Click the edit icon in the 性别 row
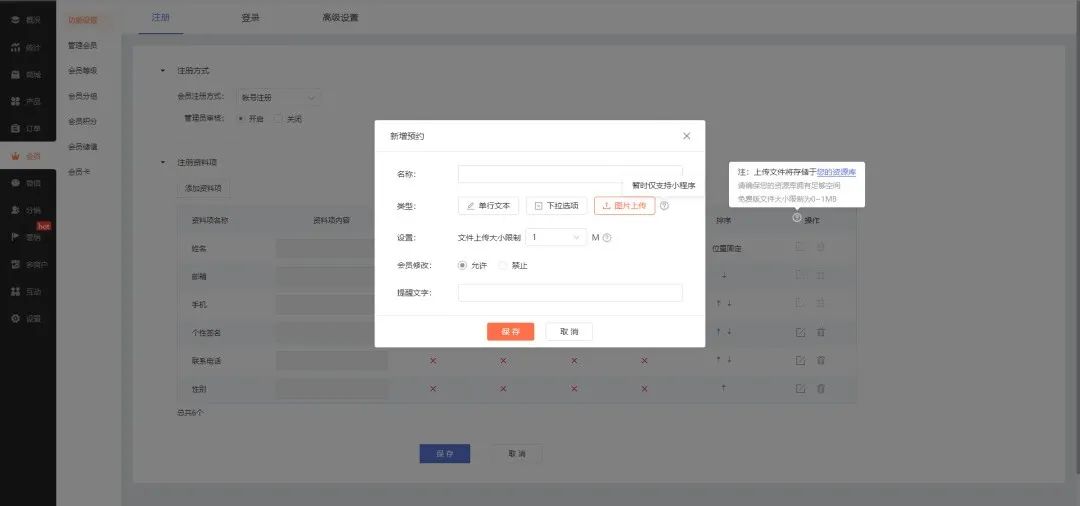1080x506 pixels. [800, 388]
